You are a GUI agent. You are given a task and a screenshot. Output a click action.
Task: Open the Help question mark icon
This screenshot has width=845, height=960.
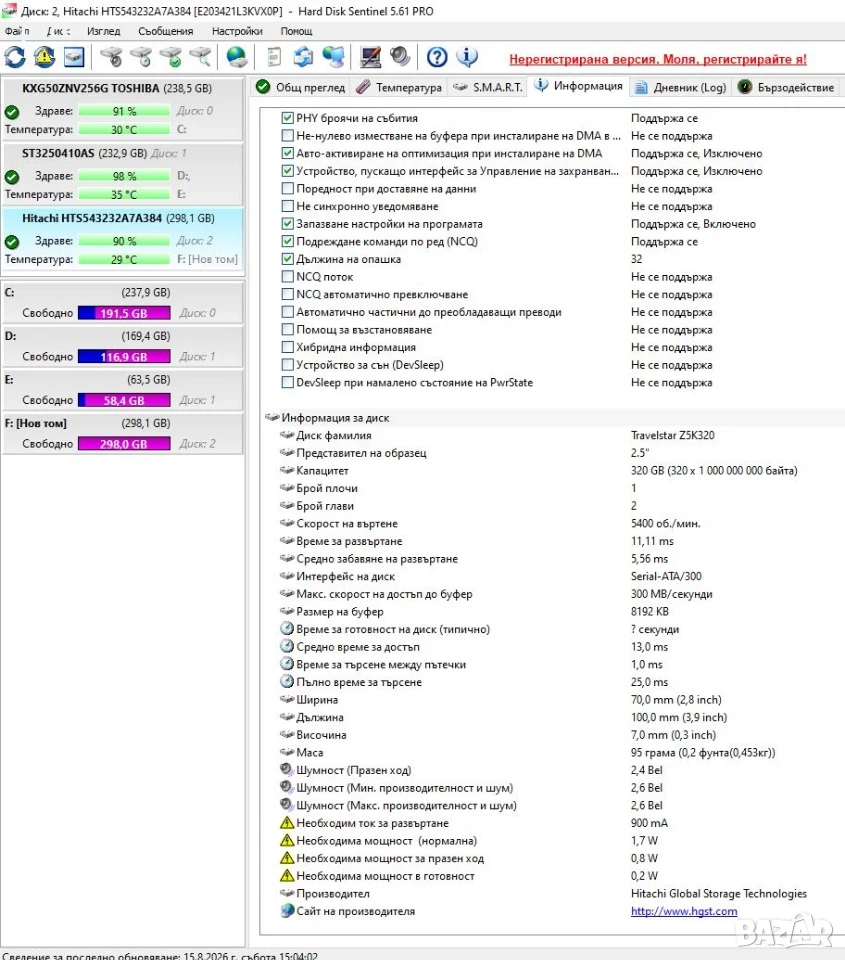(437, 58)
